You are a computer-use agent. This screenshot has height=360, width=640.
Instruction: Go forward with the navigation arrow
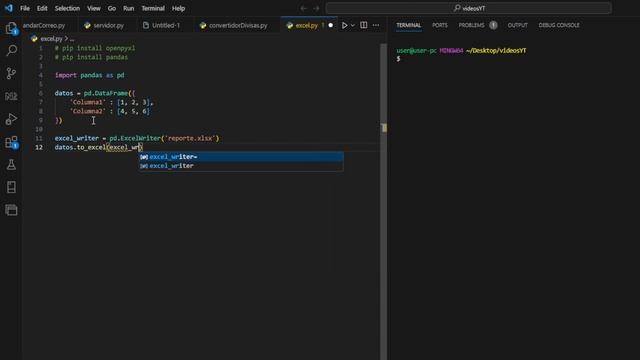[316, 8]
